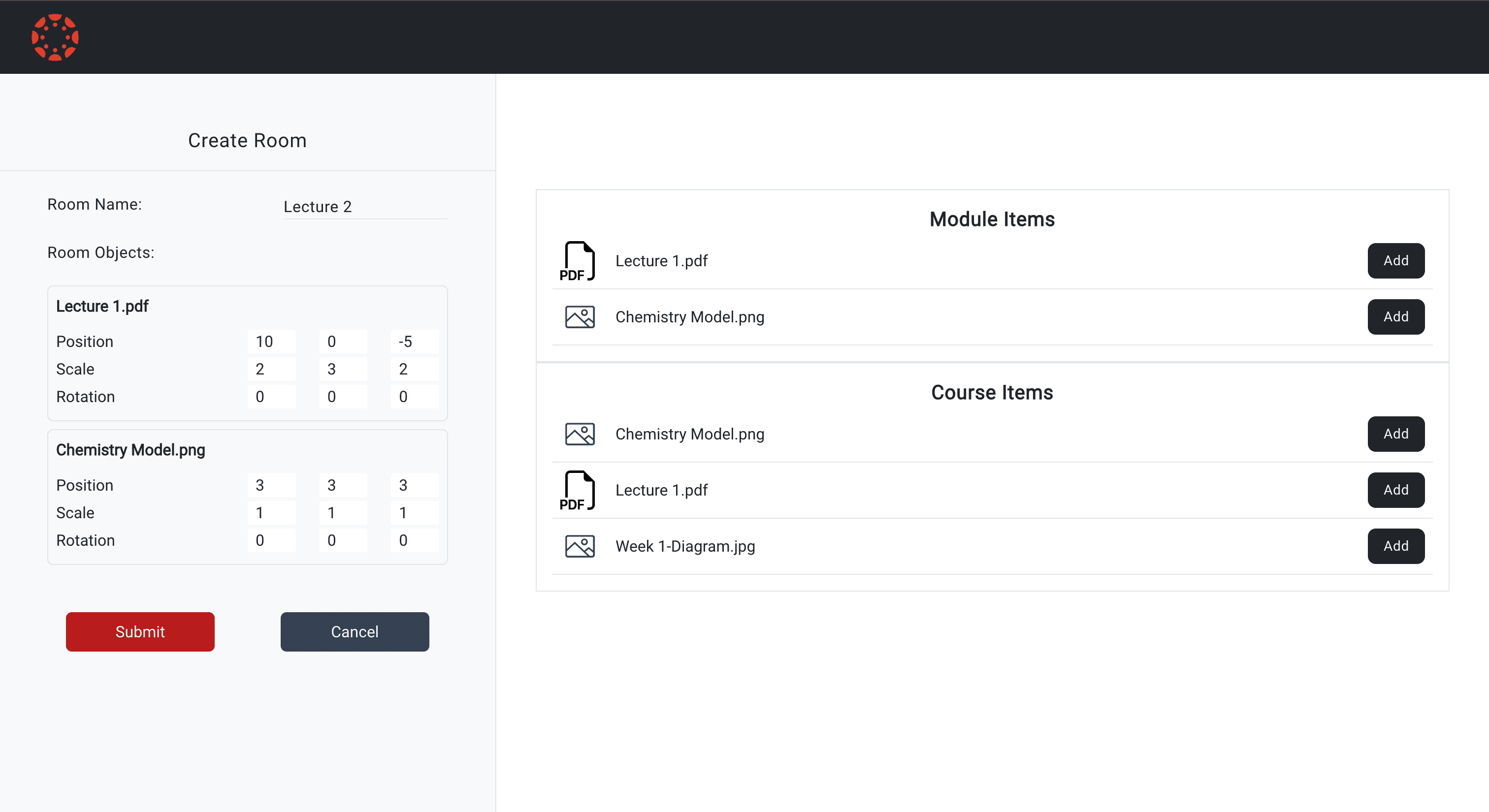
Task: Cancel room creation
Action: point(355,632)
